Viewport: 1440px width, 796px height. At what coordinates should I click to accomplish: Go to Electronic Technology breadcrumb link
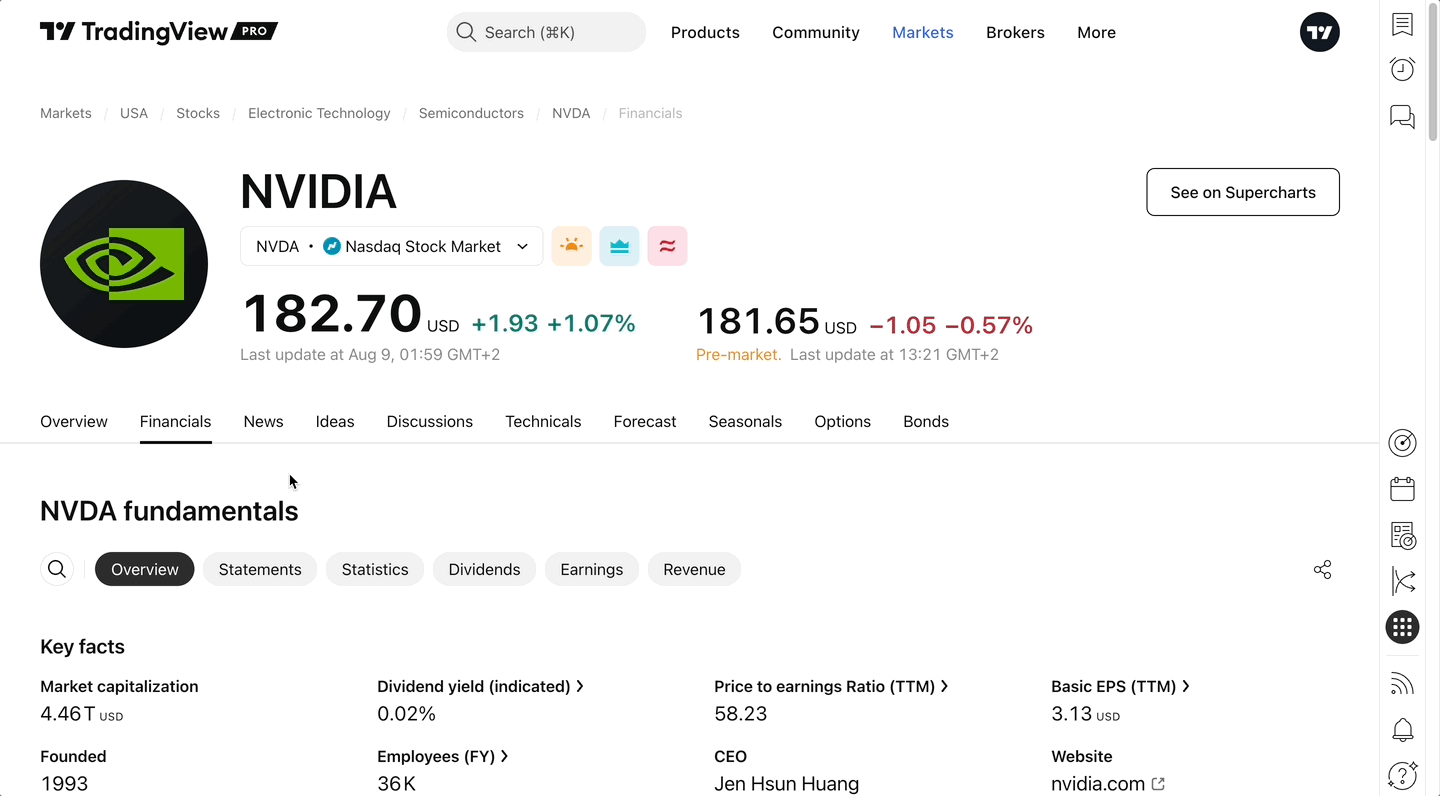click(319, 113)
